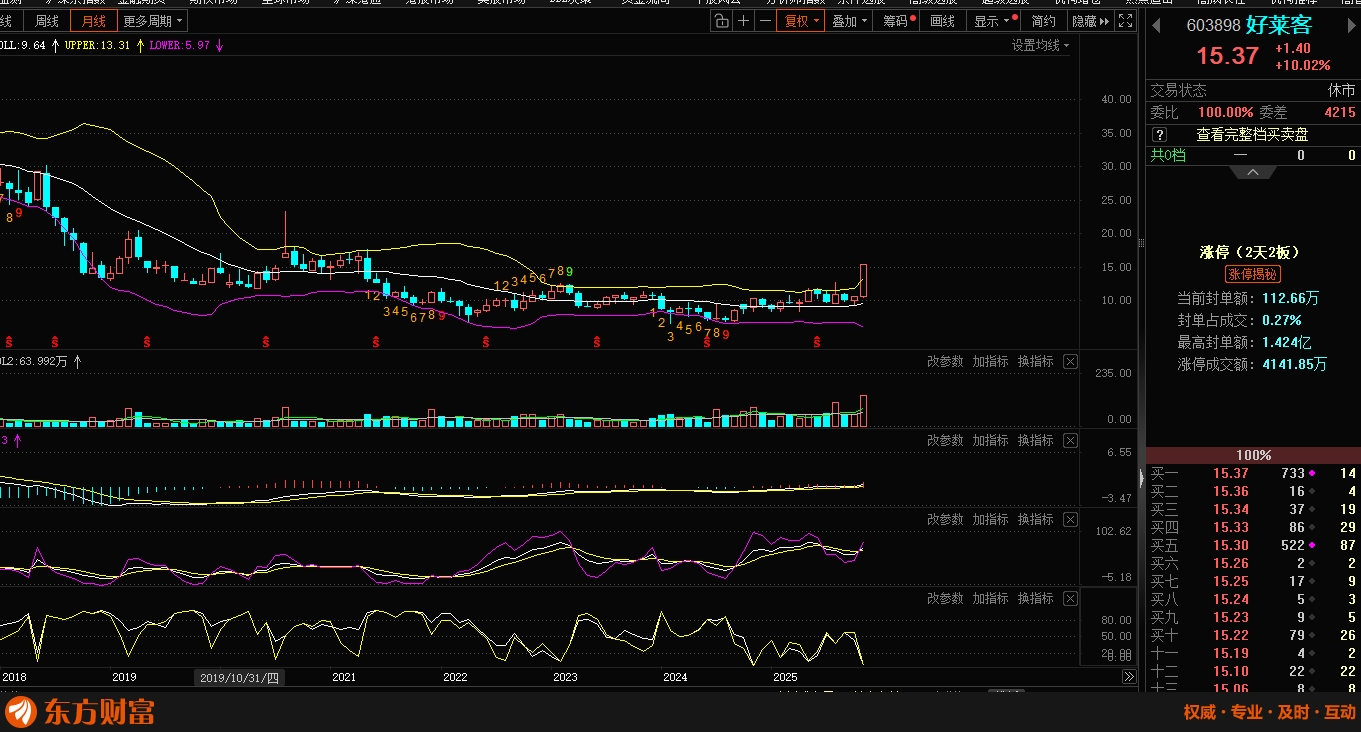The height and width of the screenshot is (732, 1361).
Task: Click 加指标 in the volume panel
Action: [990, 361]
